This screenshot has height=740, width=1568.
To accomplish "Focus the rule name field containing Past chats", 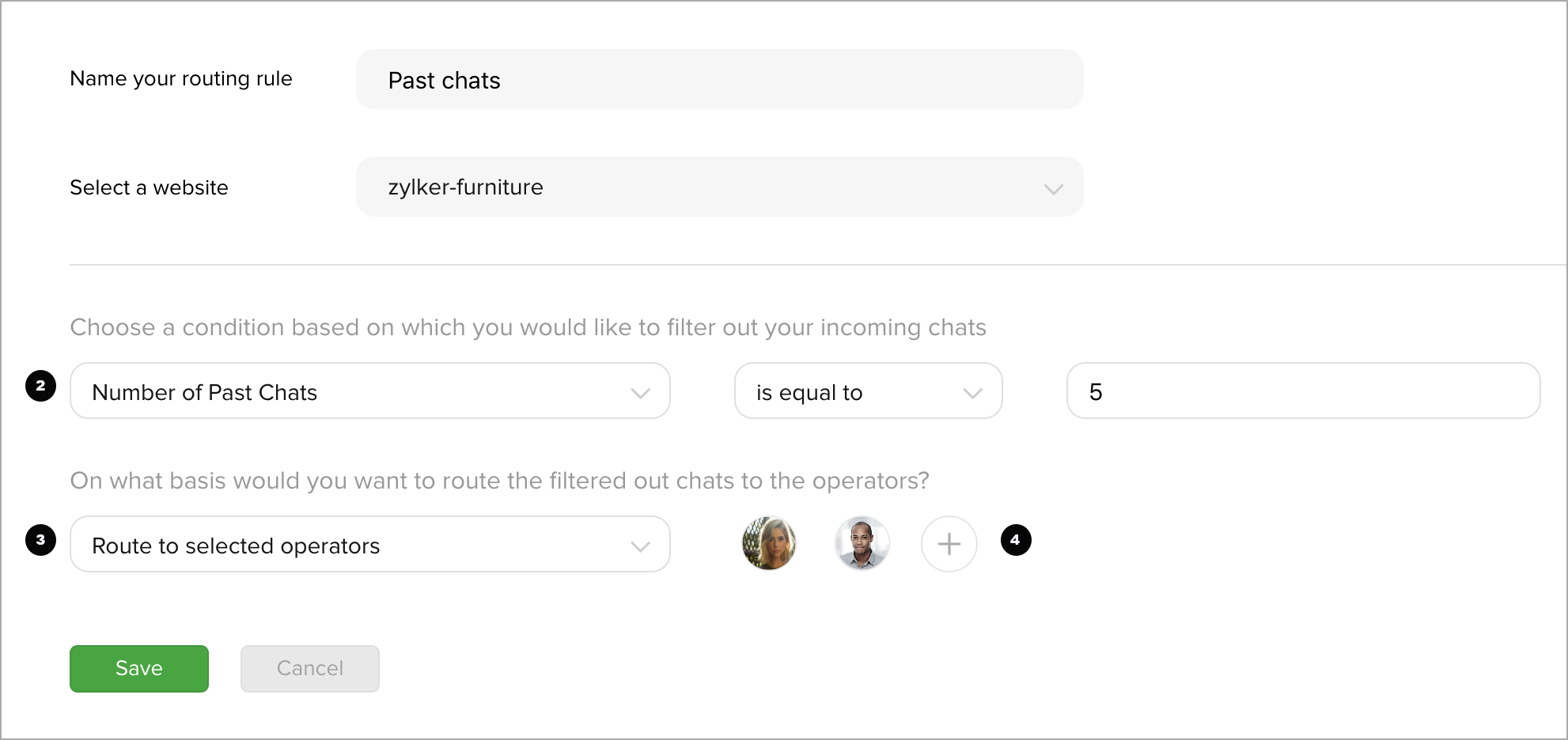I will coord(719,79).
